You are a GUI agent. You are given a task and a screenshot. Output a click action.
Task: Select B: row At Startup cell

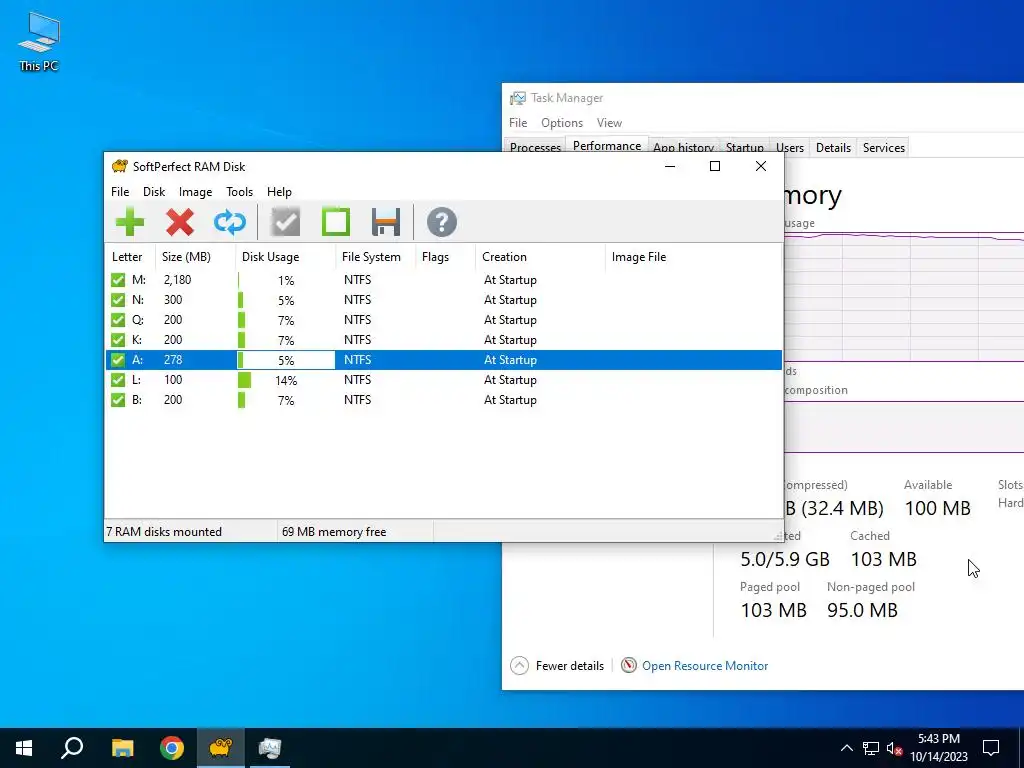click(x=510, y=400)
